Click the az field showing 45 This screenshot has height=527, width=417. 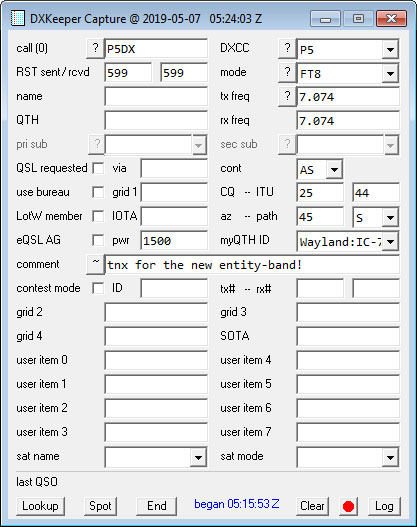(x=320, y=216)
